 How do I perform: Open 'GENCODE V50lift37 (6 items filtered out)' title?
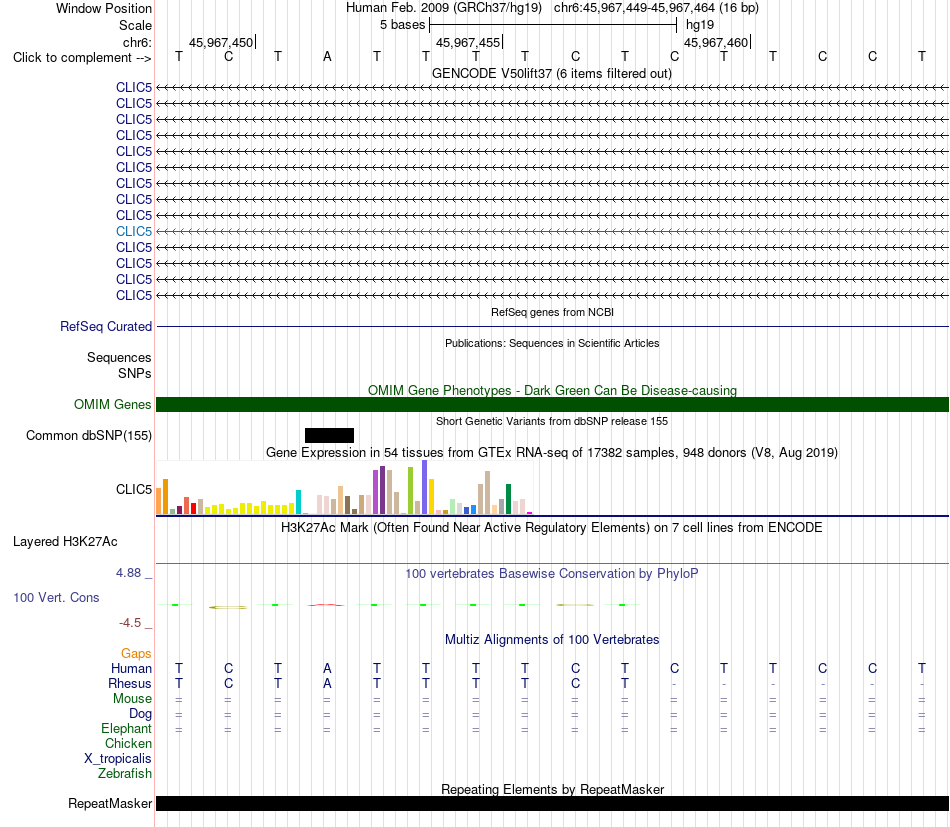click(552, 73)
